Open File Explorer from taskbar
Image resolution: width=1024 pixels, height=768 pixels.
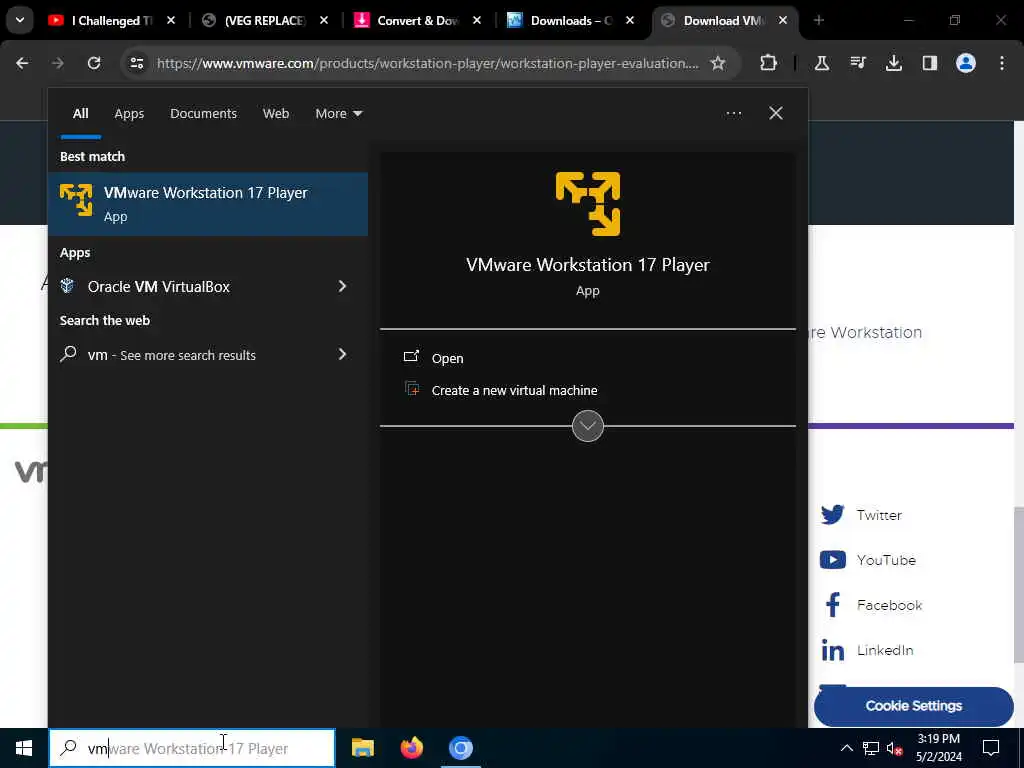click(362, 748)
